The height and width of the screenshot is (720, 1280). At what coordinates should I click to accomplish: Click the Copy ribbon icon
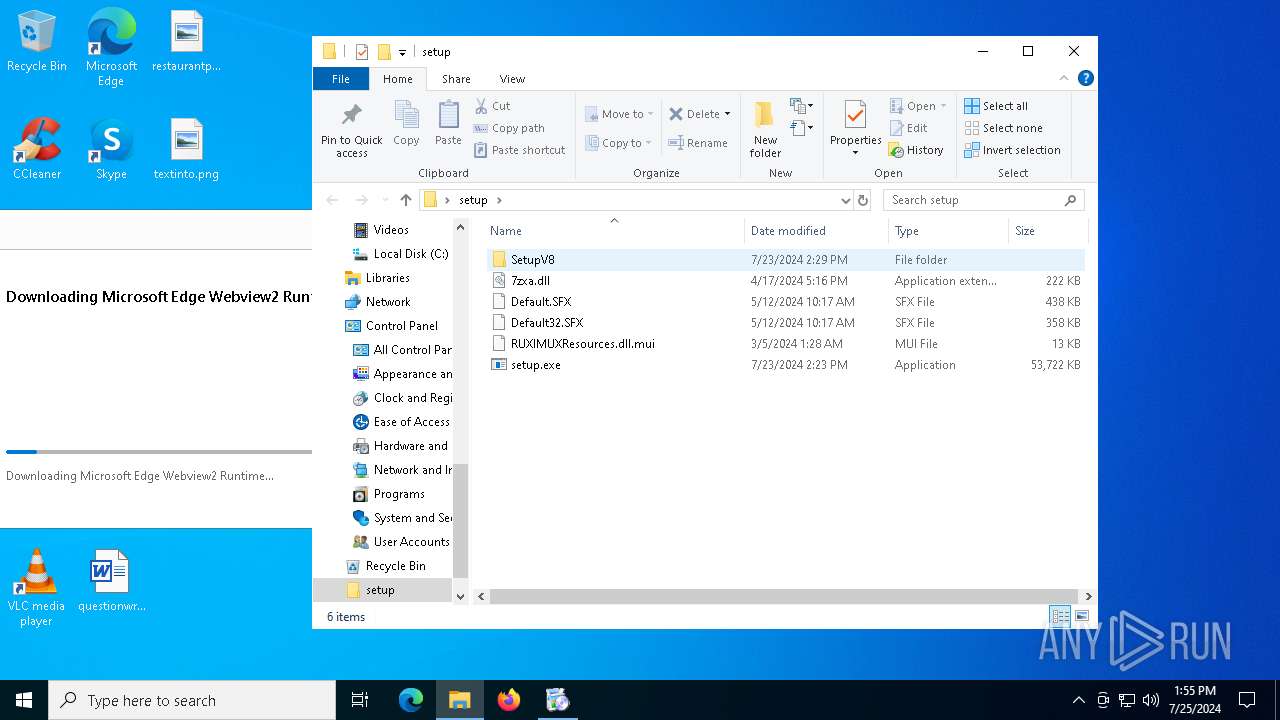[406, 124]
